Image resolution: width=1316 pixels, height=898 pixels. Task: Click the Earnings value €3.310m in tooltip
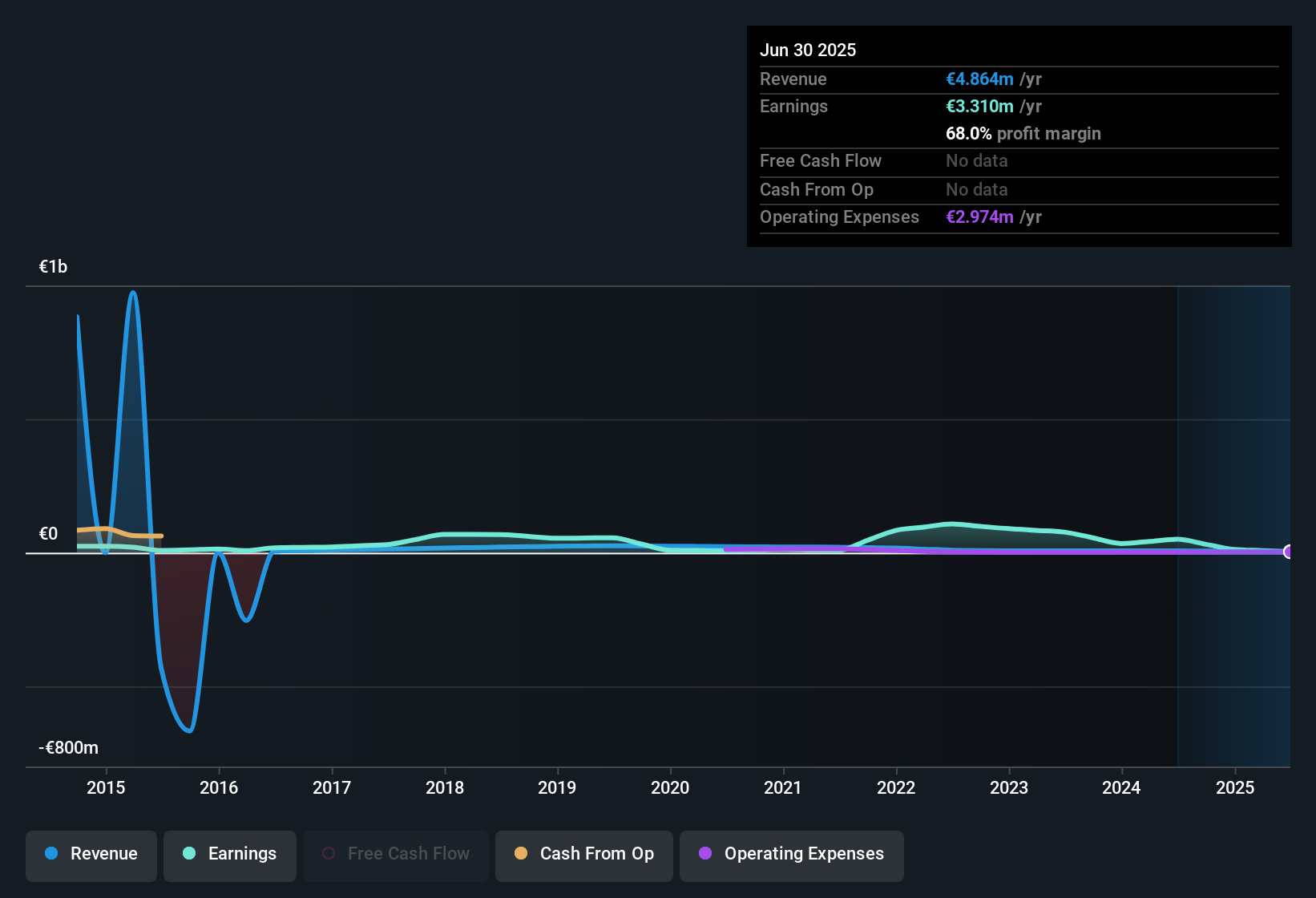click(979, 107)
